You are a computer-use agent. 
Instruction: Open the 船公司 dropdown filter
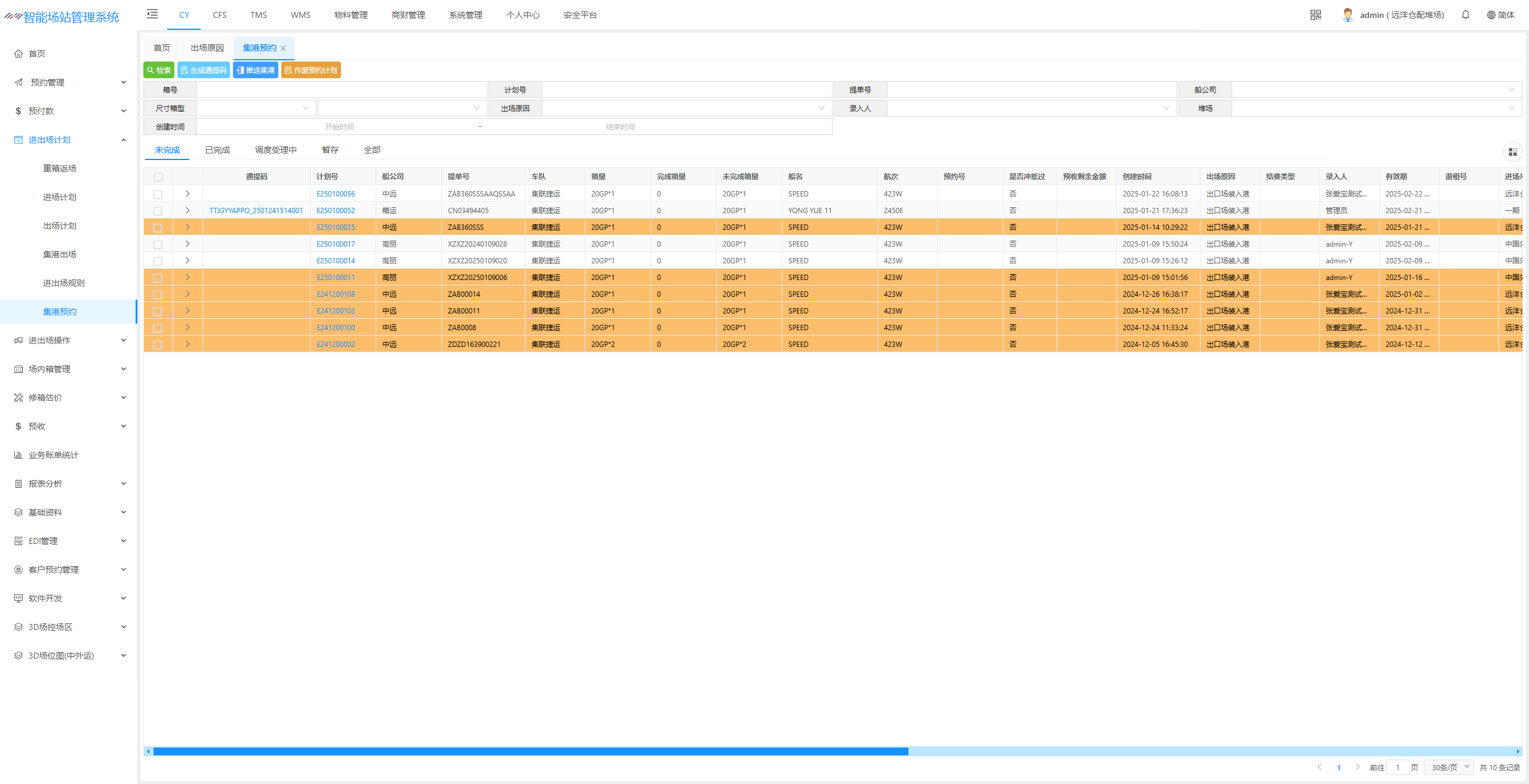pyautogui.click(x=1376, y=90)
